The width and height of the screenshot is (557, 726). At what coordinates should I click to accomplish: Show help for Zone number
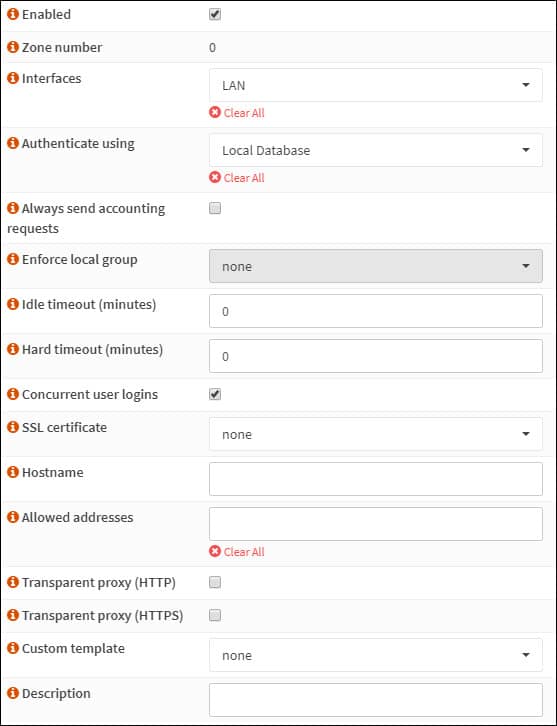coord(13,47)
